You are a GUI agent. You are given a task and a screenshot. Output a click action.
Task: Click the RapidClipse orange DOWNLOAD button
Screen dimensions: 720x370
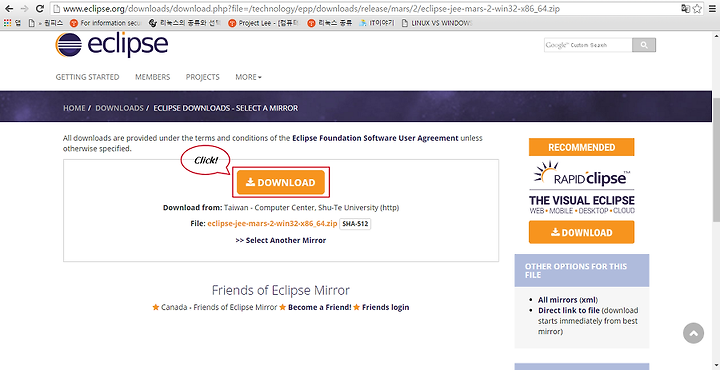[582, 232]
